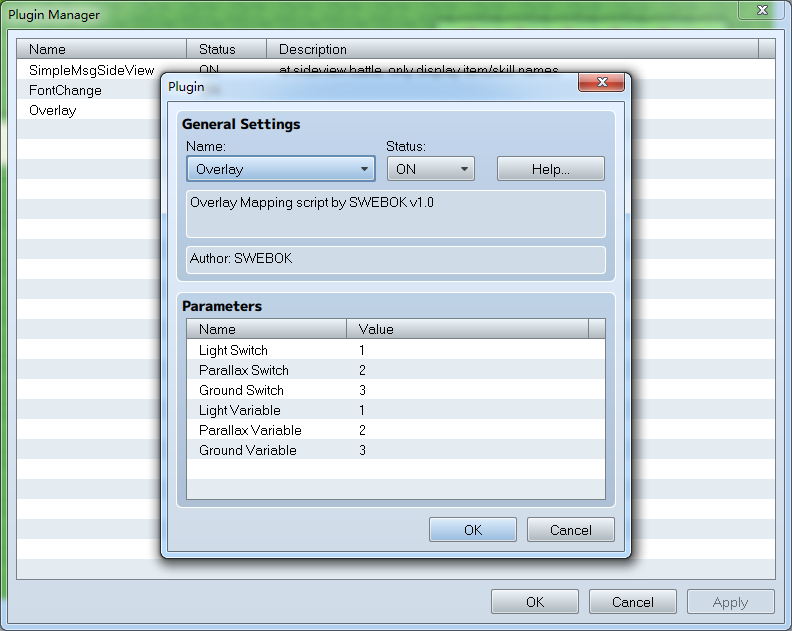Select the Parallax Switch parameter row
Image resolution: width=792 pixels, height=631 pixels.
395,370
